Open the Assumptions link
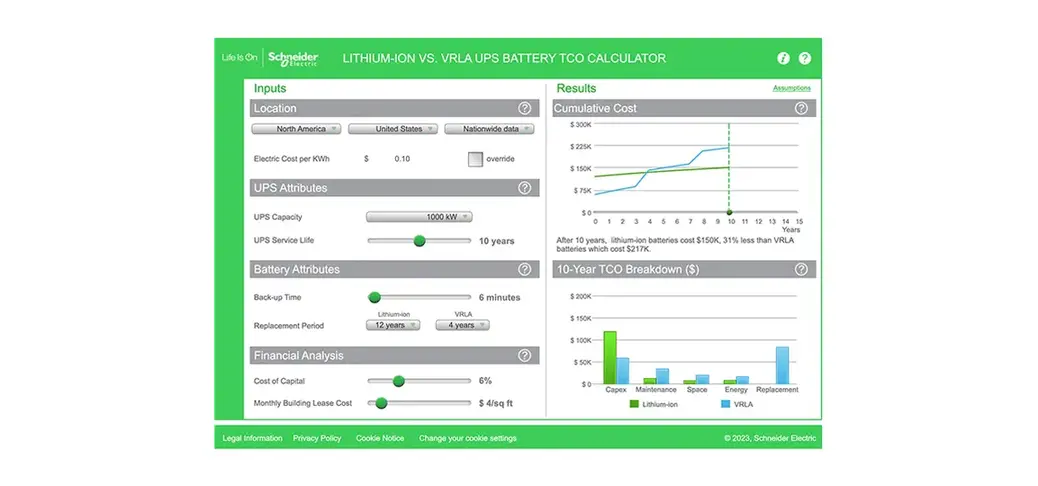Viewport: 1038px width, 486px height. point(792,88)
